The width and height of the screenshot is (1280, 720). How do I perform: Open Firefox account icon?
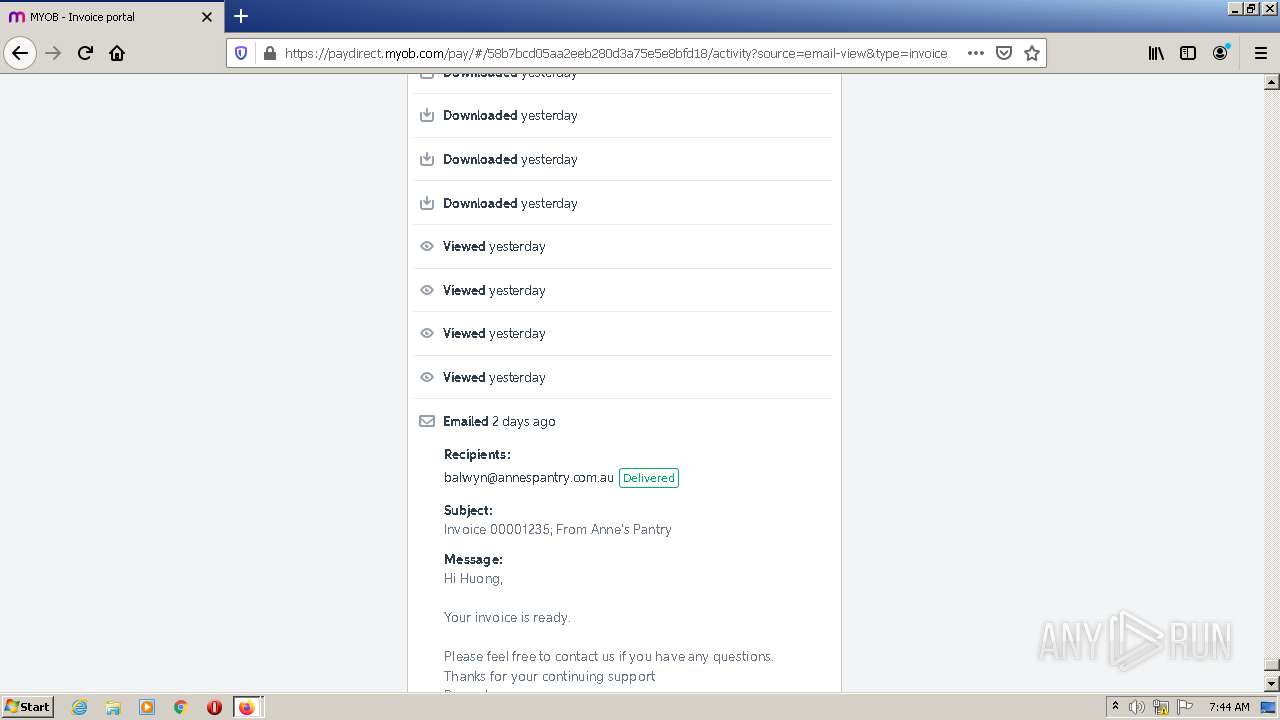1220,53
